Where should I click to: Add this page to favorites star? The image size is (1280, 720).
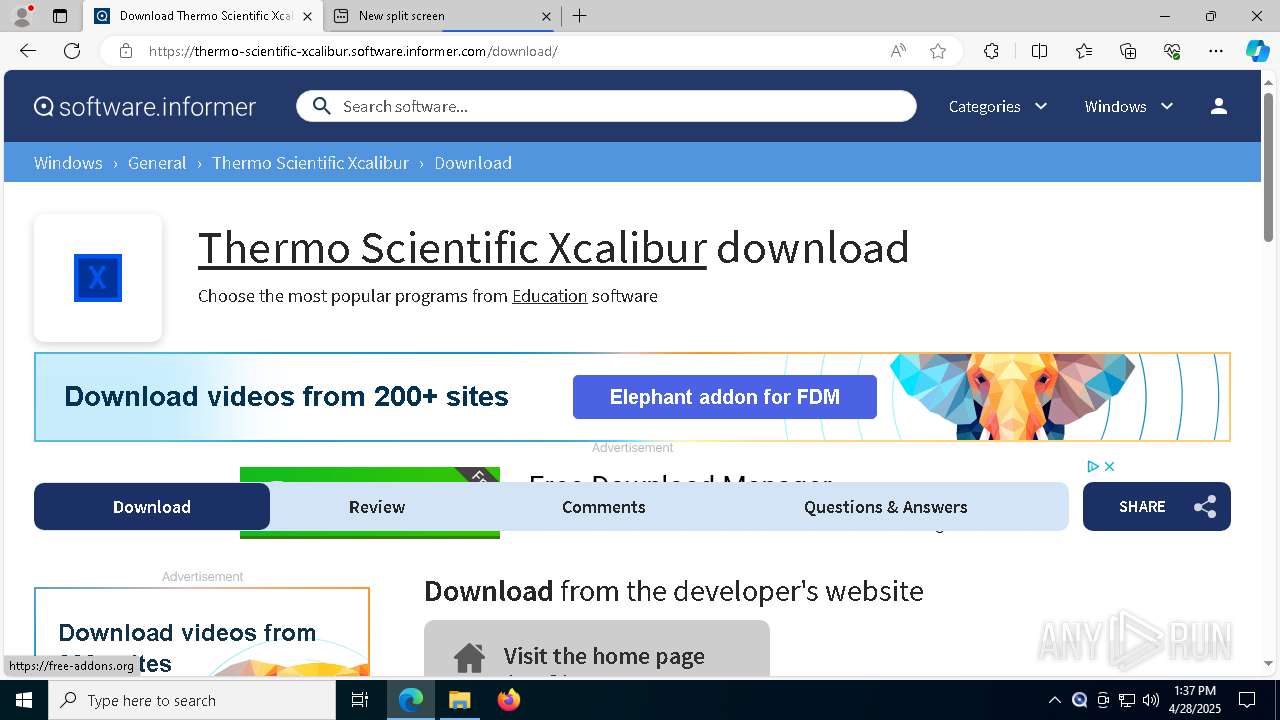tap(938, 51)
